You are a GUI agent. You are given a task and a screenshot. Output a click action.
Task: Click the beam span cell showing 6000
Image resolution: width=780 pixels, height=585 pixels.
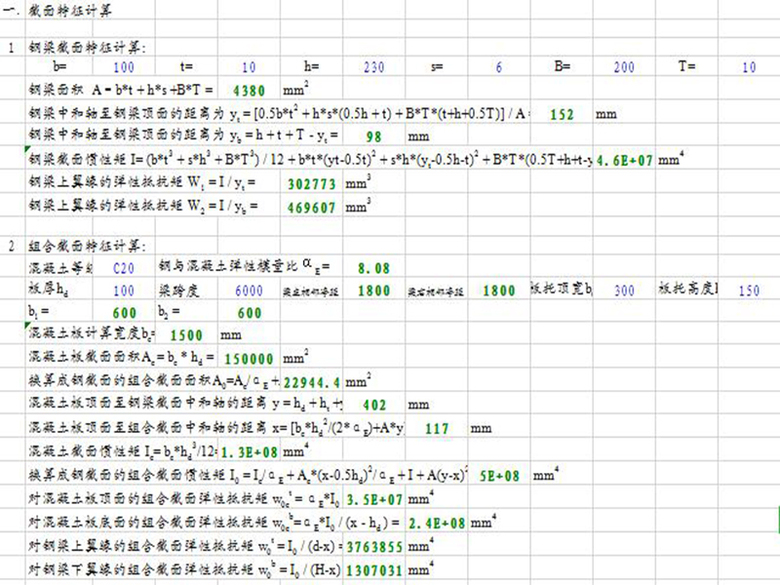[249, 291]
